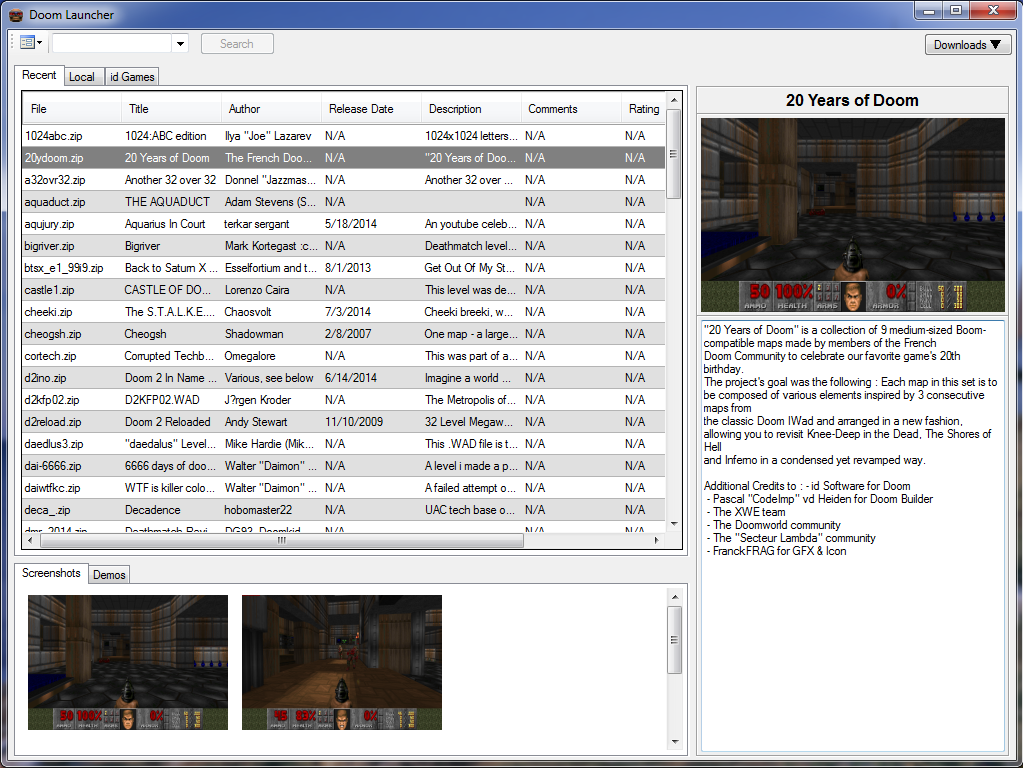
Task: Switch to the Demos tab
Action: click(109, 575)
